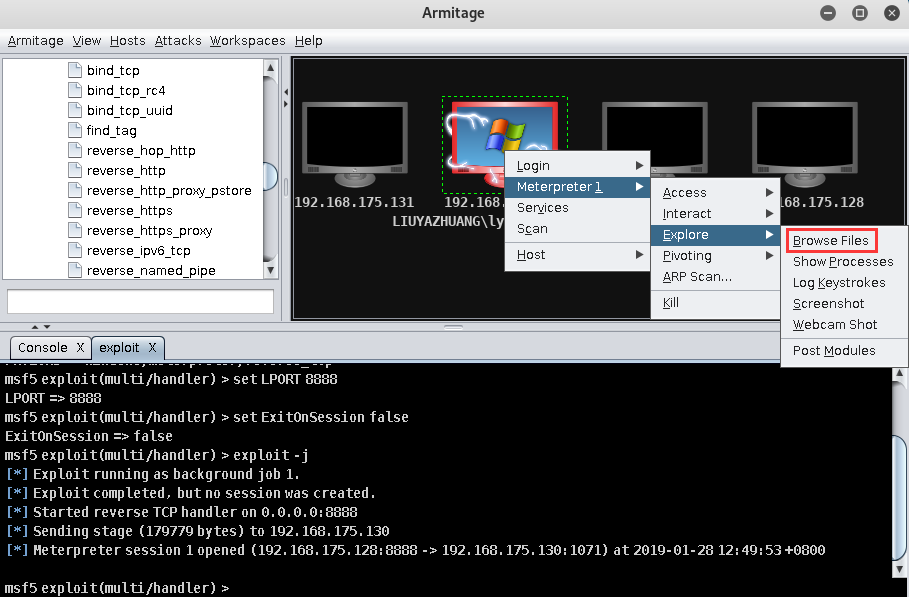Click the up arrow on the horizontal panel divider
The height and width of the screenshot is (597, 909).
35,327
